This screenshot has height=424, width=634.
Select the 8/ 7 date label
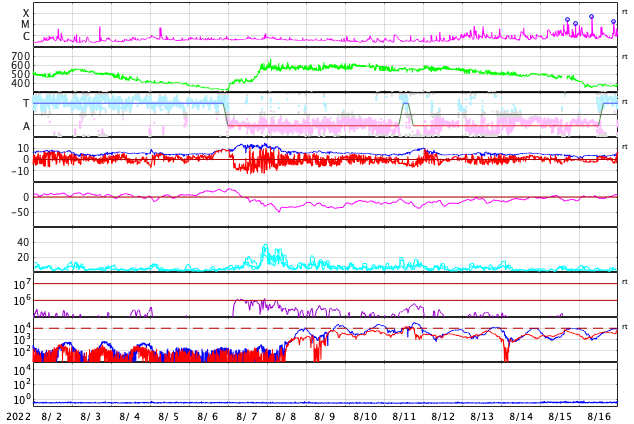tap(247, 417)
